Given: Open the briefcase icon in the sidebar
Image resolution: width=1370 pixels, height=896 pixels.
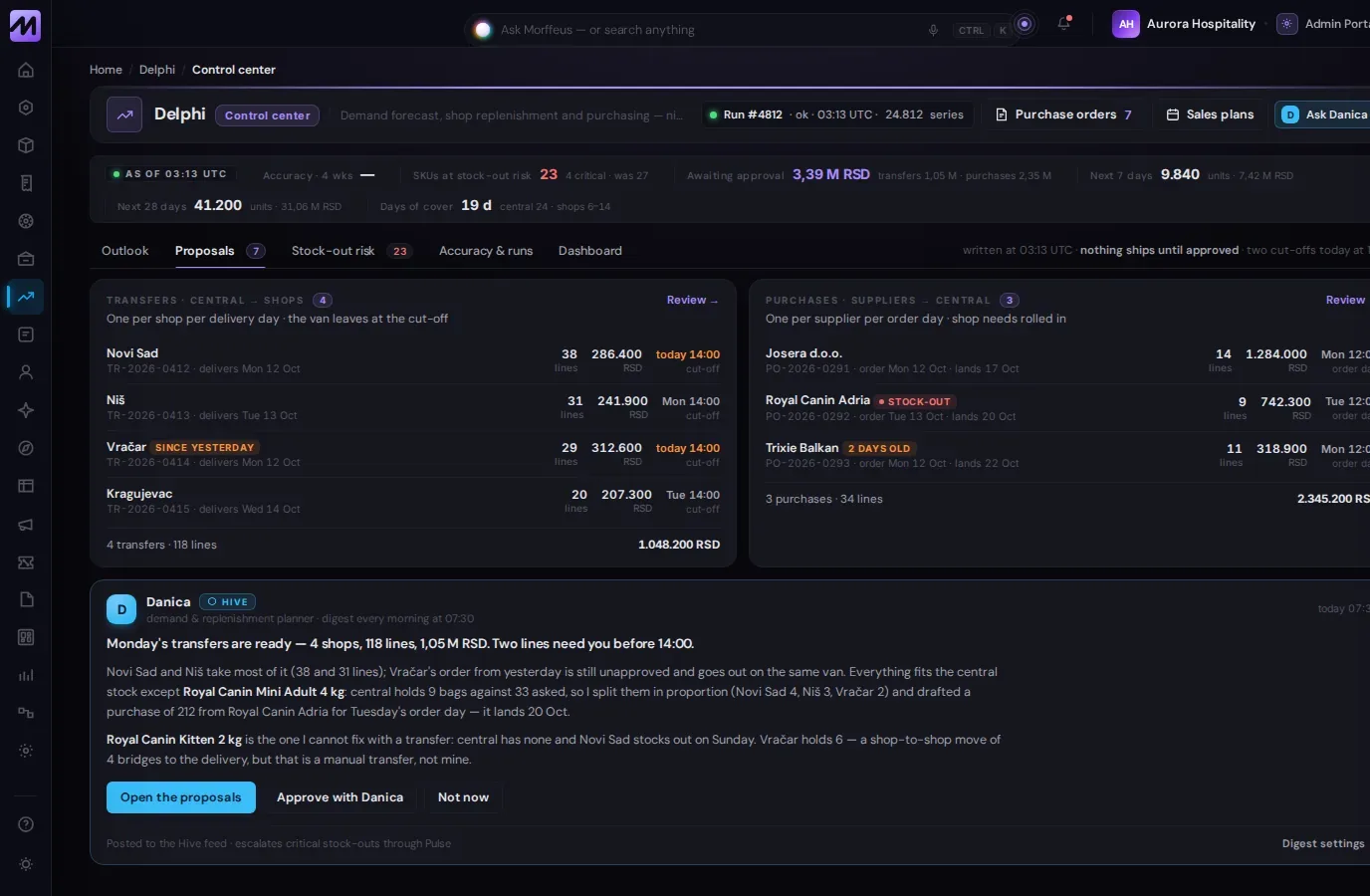Looking at the screenshot, I should coord(26,259).
